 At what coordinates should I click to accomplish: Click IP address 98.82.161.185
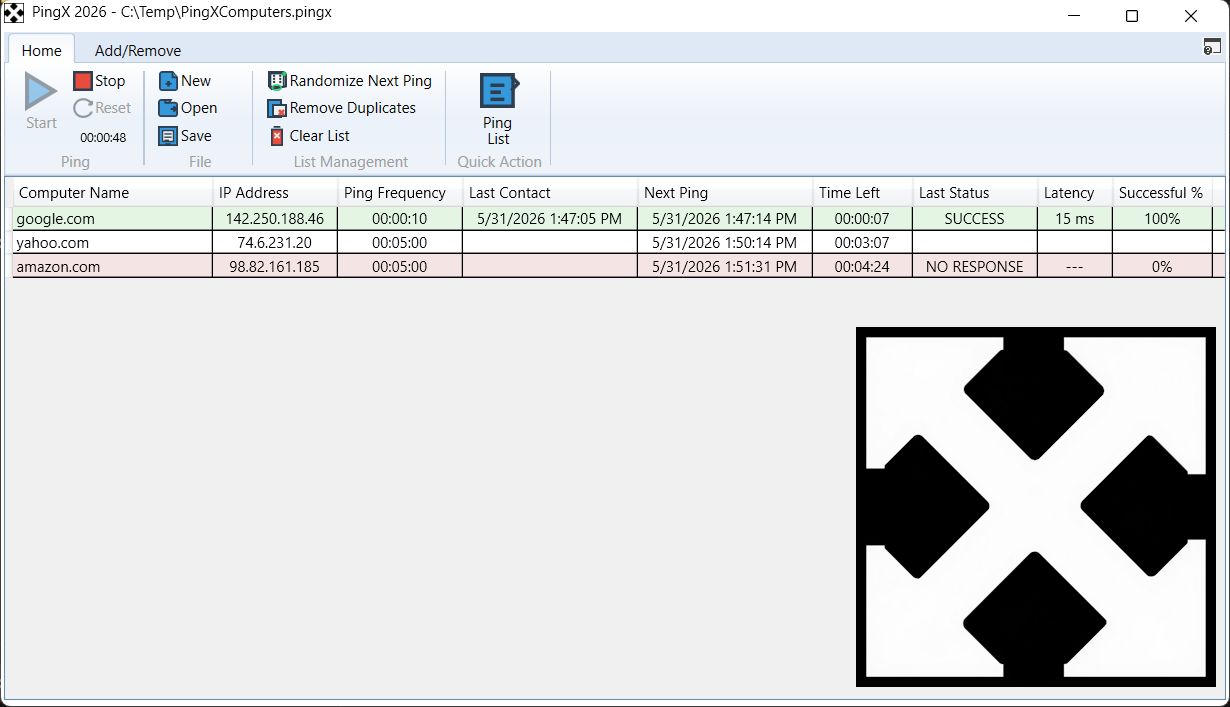pos(275,266)
